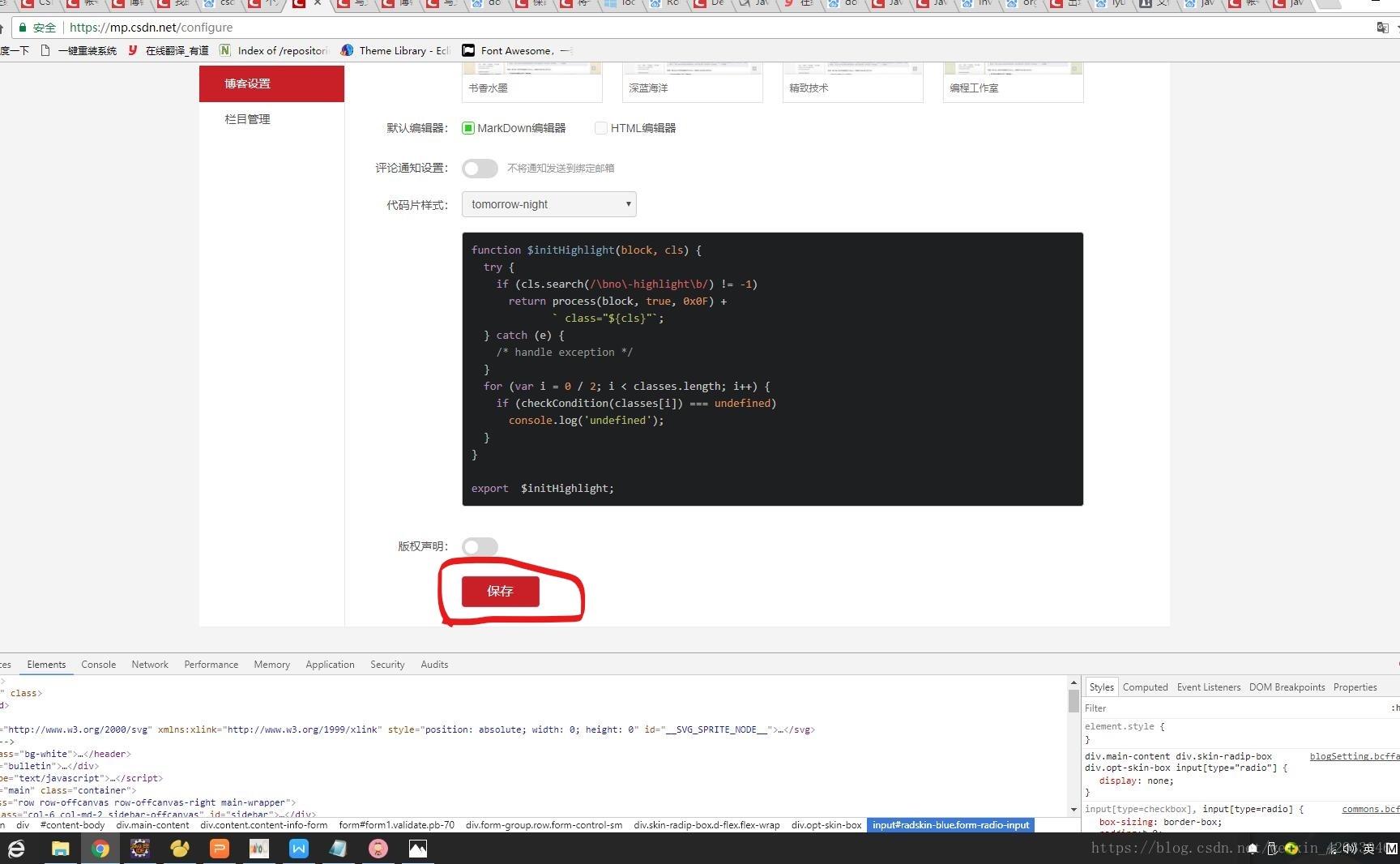Open the Youdao online translate bookmark
The width and height of the screenshot is (1400, 864).
168,50
